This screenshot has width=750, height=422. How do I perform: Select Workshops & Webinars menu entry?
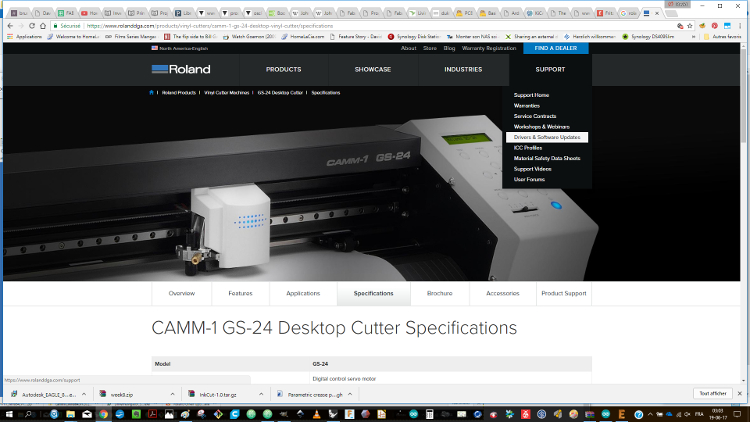[541, 127]
